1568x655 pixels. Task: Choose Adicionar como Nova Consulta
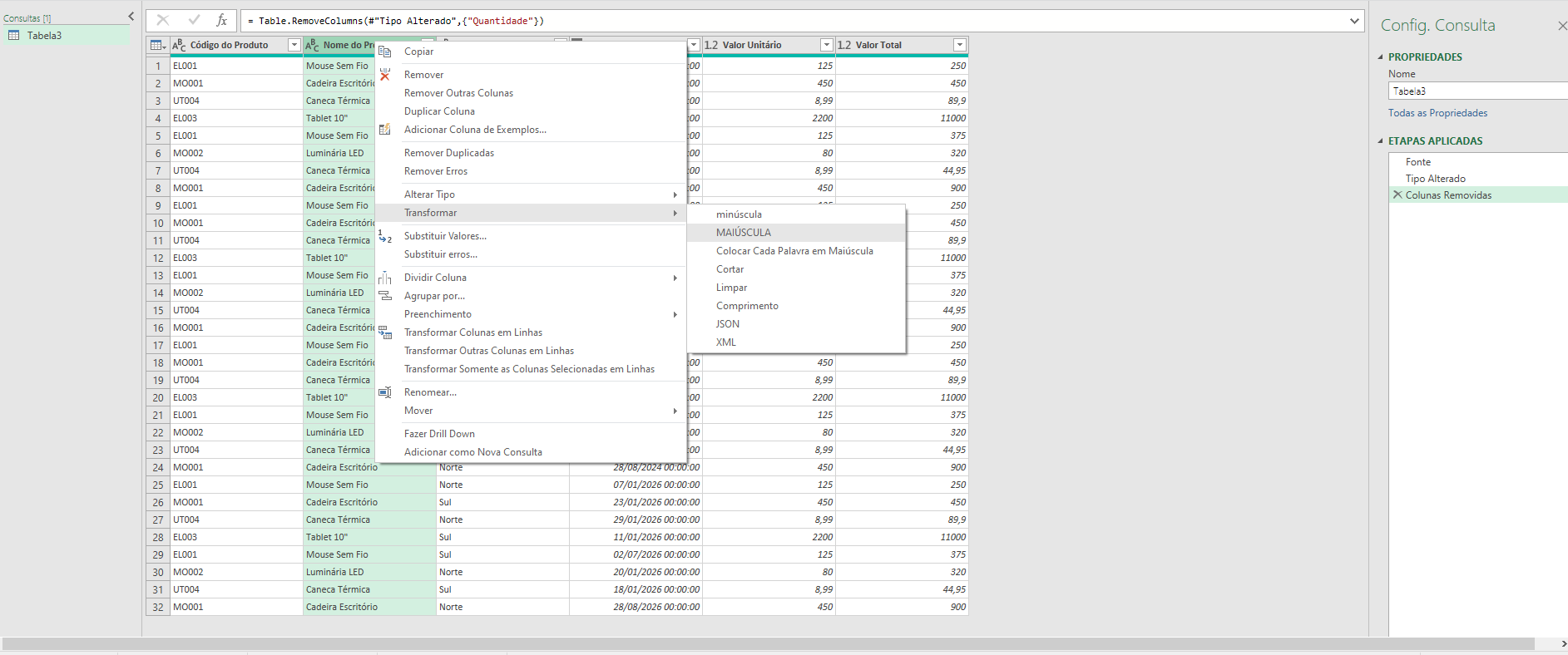(531, 452)
